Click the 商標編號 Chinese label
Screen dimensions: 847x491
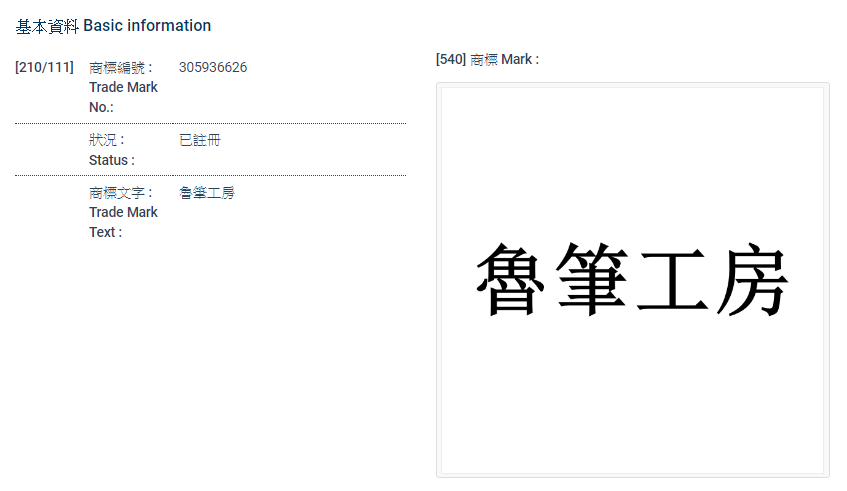coord(120,68)
